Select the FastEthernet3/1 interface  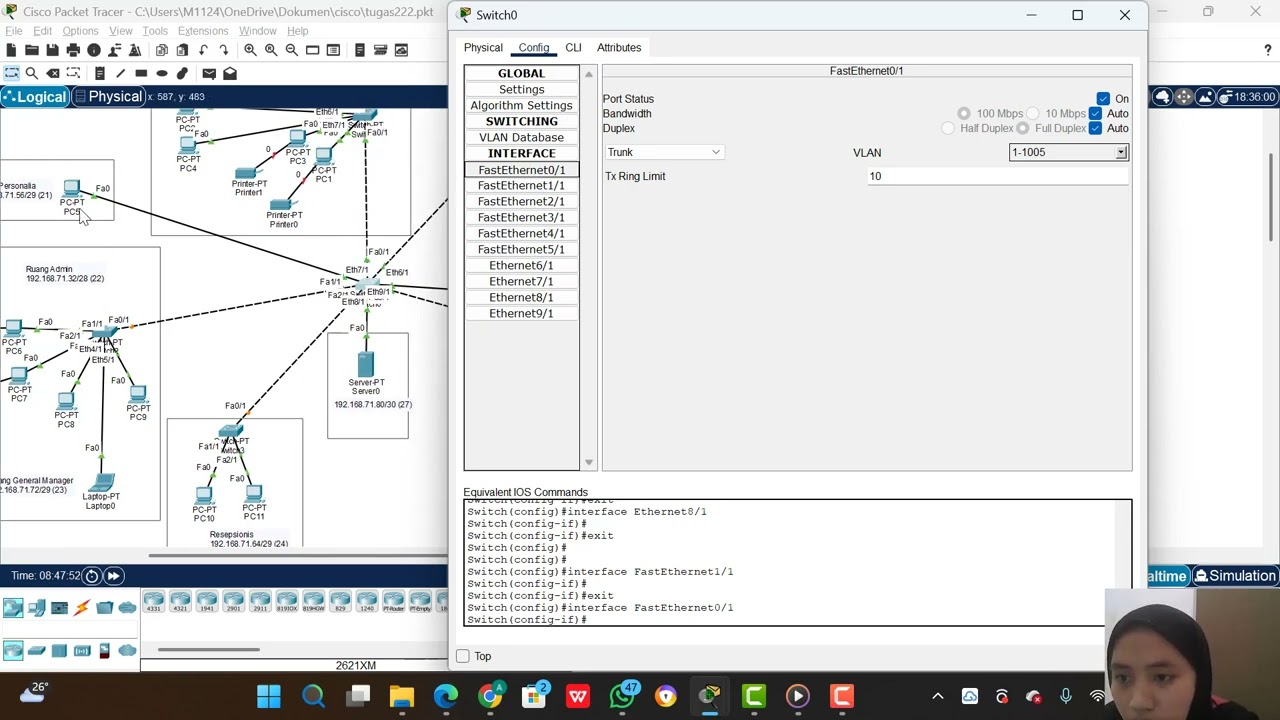click(x=521, y=218)
